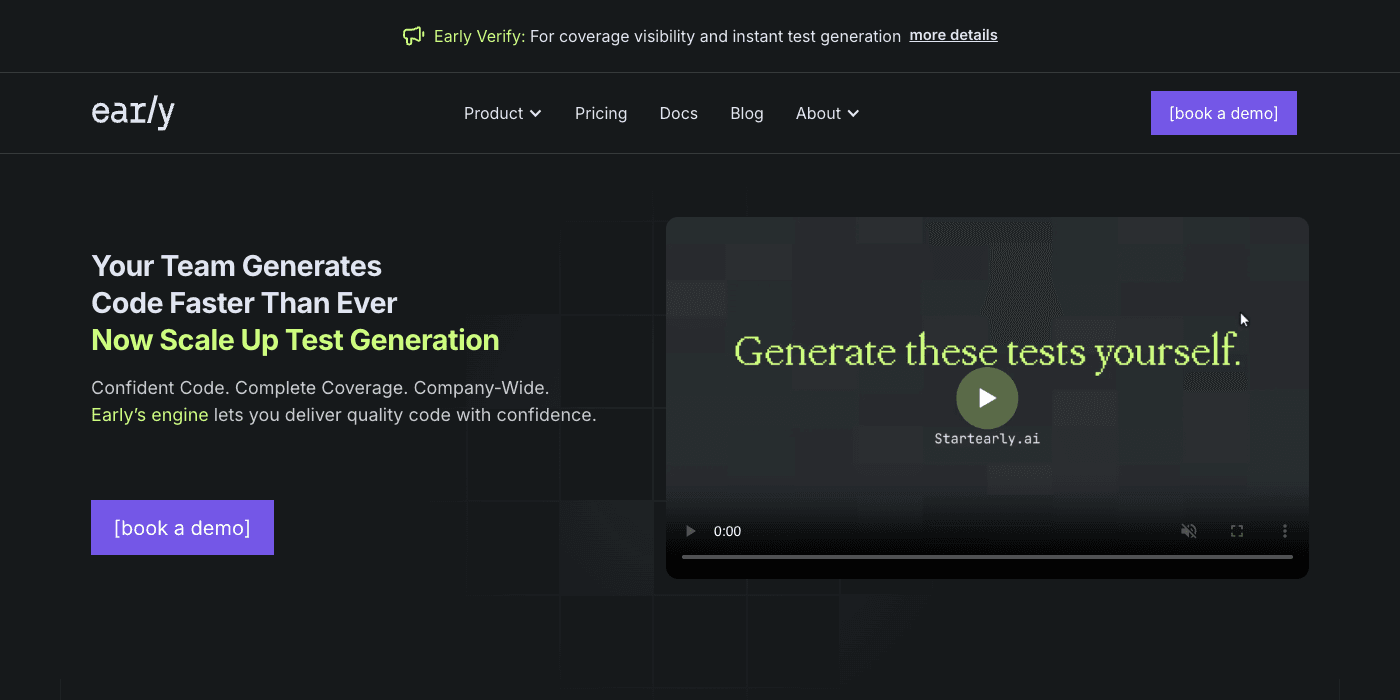Image resolution: width=1400 pixels, height=700 pixels.
Task: Expand the About dropdown chevron
Action: (x=853, y=114)
